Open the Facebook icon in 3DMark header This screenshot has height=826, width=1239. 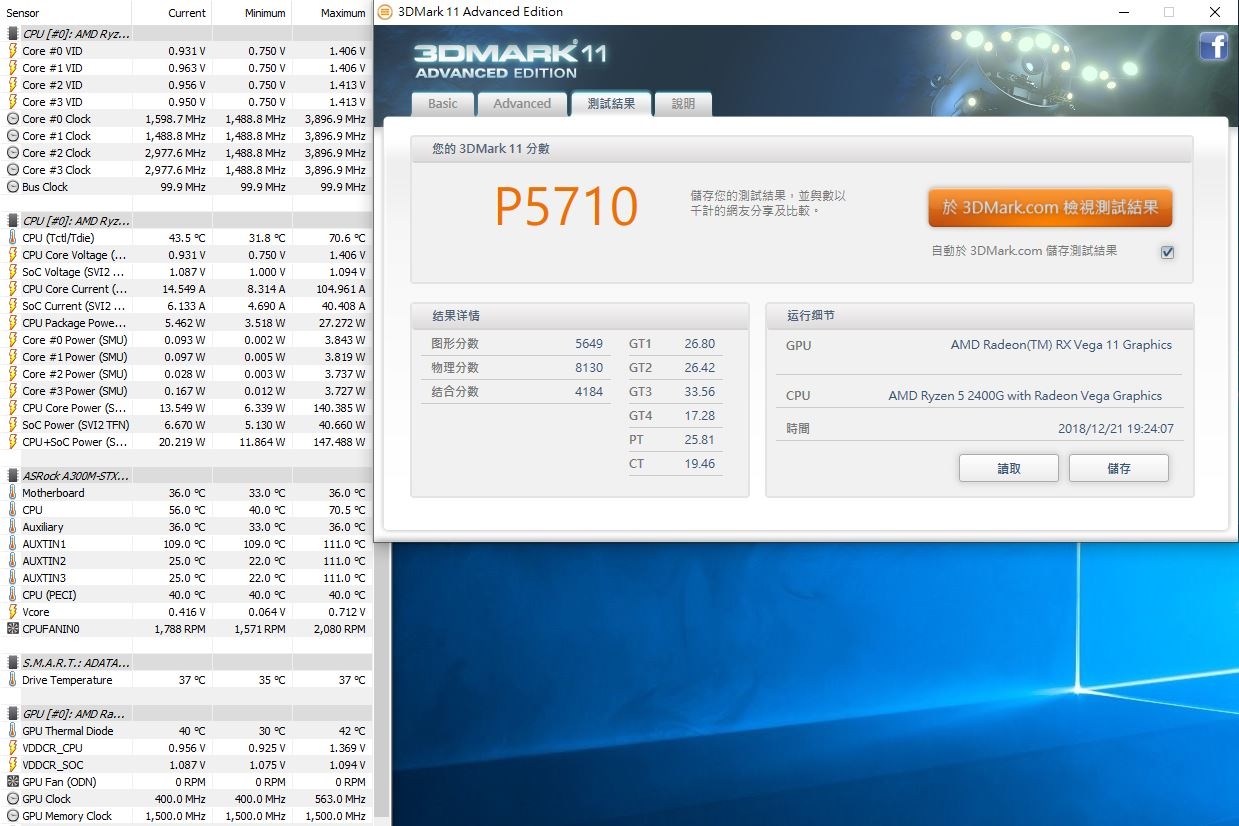pos(1213,46)
